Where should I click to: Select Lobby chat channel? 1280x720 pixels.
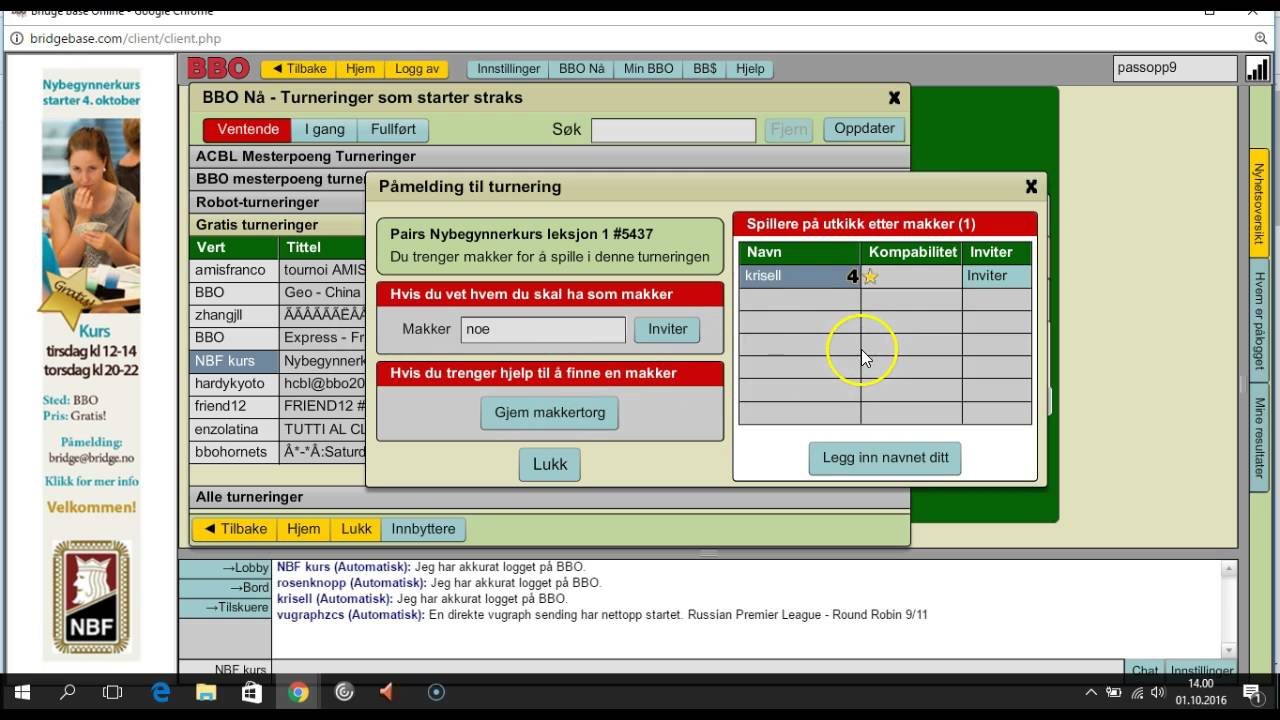click(225, 568)
